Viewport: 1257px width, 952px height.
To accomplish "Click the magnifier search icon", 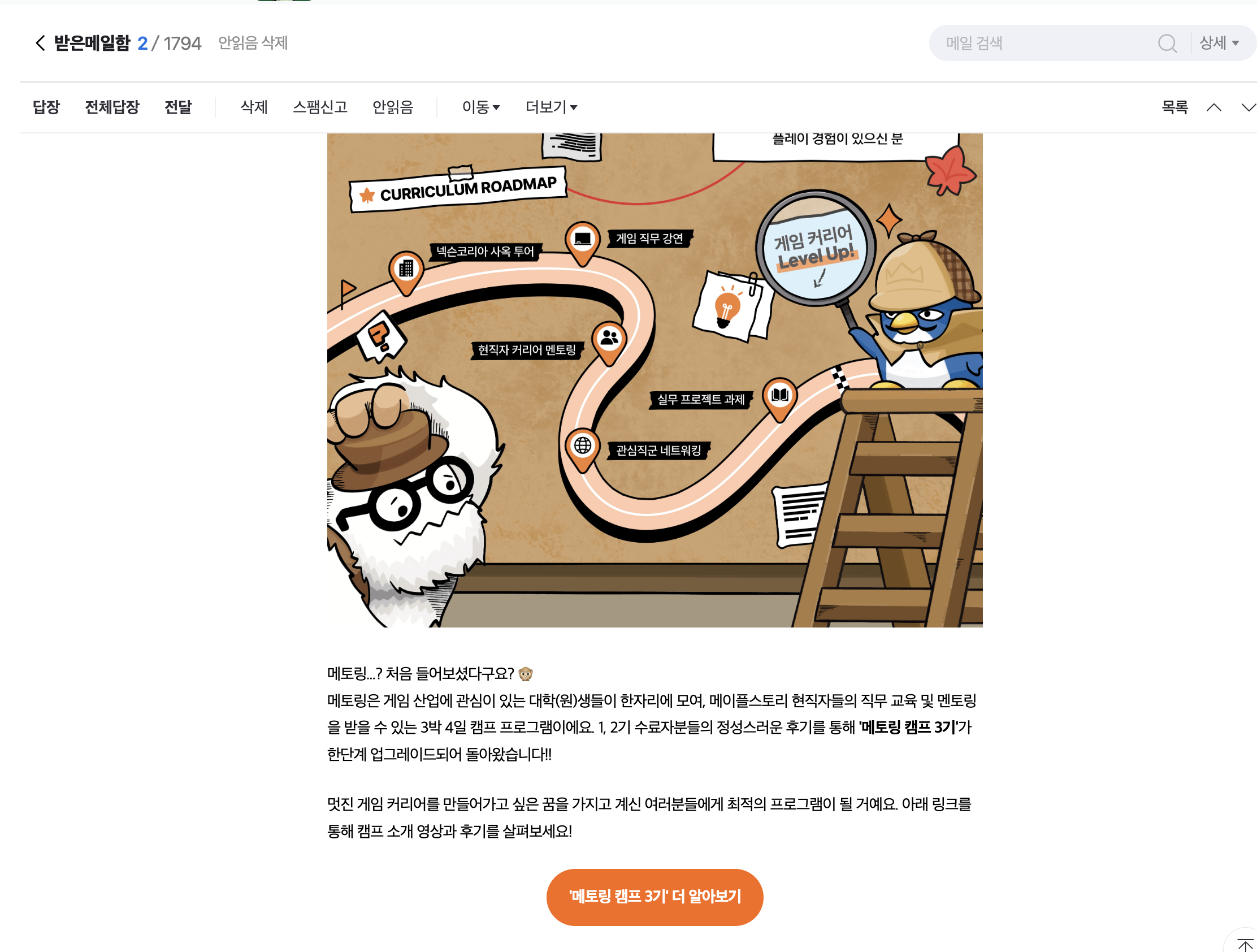I will pos(1167,43).
